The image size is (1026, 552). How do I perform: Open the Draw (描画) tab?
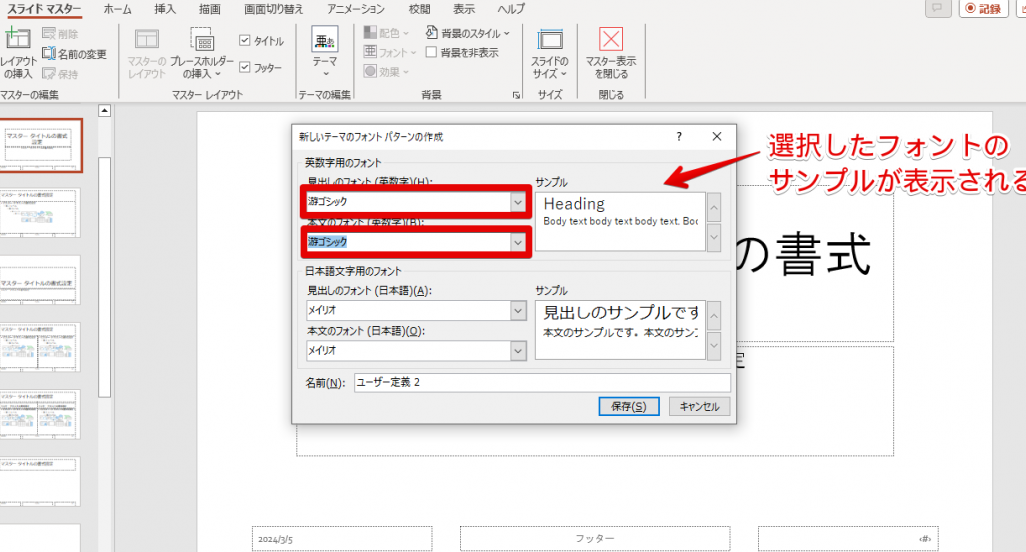(209, 9)
